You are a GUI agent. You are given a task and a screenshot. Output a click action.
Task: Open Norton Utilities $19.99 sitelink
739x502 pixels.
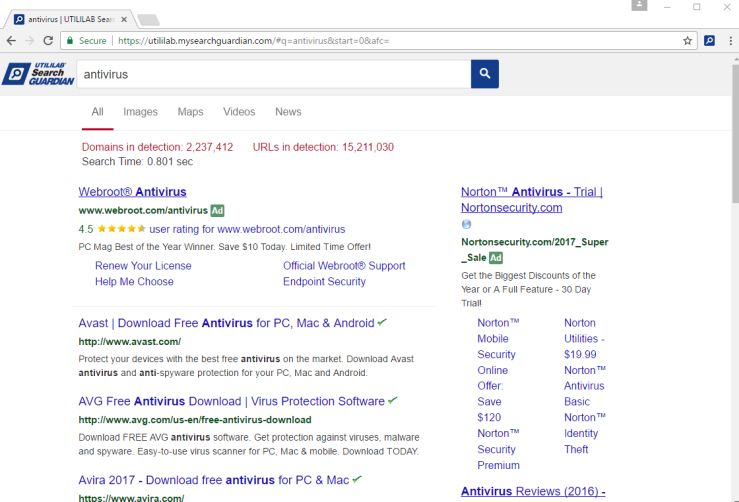[584, 338]
